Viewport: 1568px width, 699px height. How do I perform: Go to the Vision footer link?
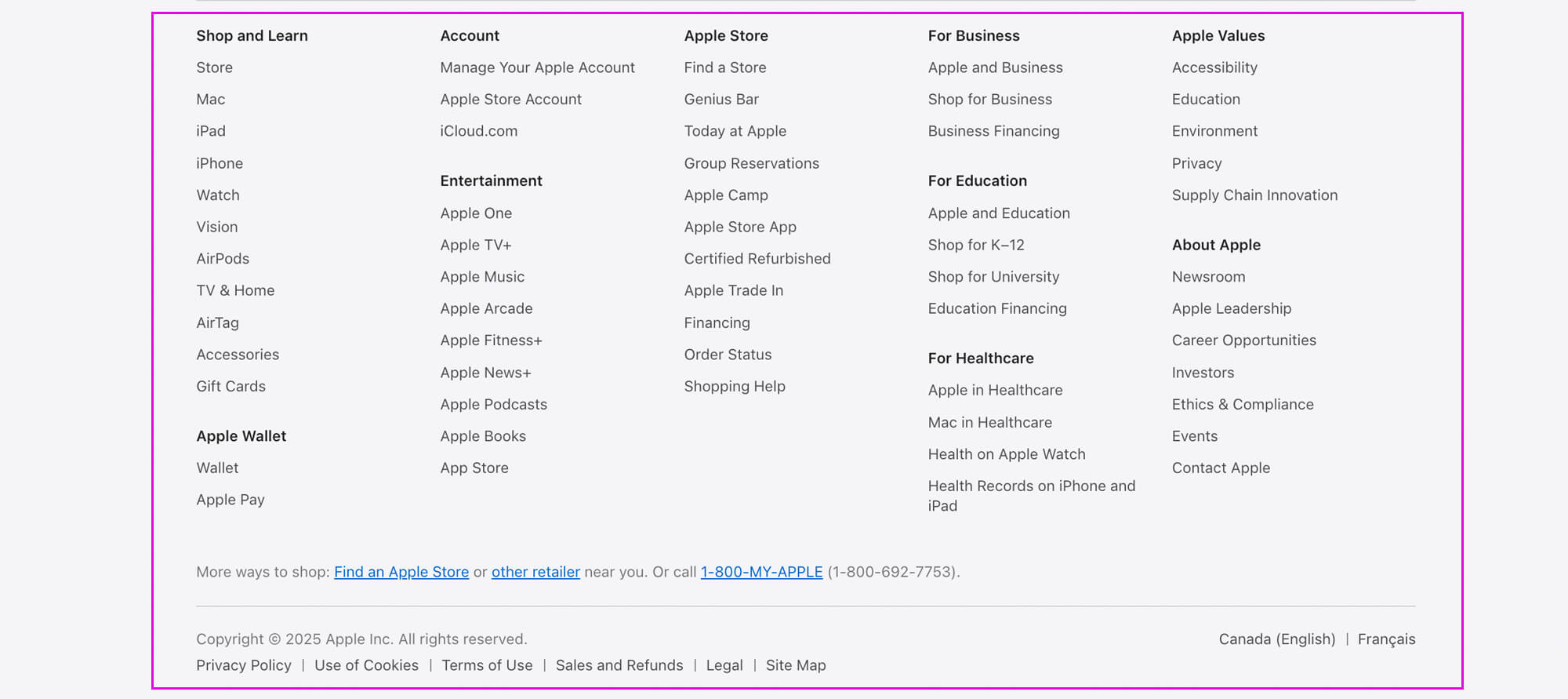pyautogui.click(x=216, y=227)
